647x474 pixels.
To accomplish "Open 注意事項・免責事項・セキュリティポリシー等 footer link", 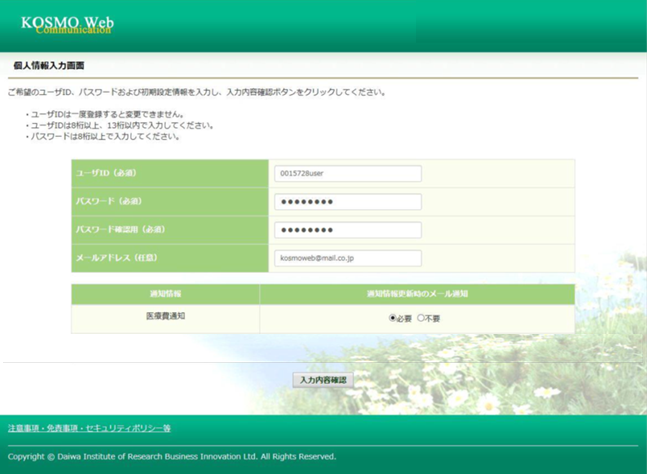I will 89,428.
